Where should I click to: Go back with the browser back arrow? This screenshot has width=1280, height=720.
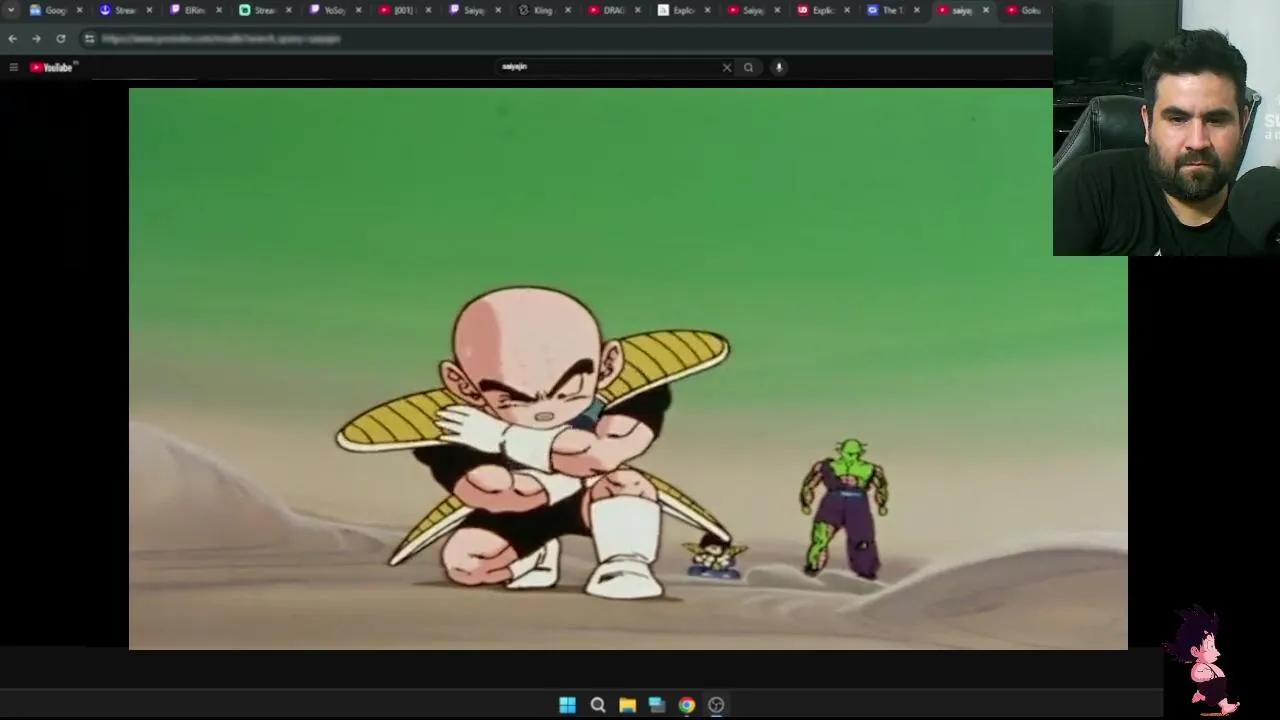click(12, 38)
